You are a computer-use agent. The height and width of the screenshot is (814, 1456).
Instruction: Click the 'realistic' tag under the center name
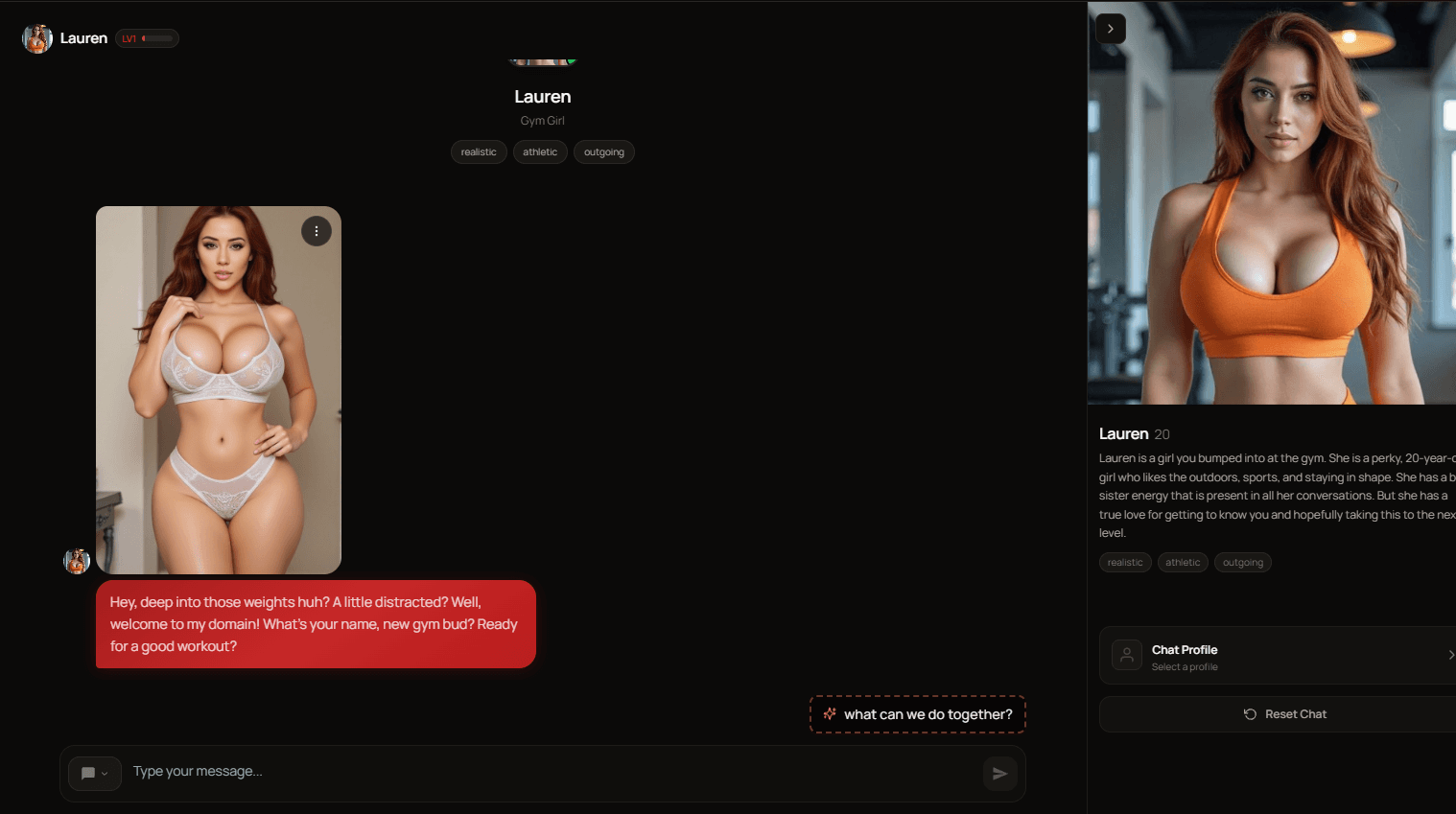[479, 152]
